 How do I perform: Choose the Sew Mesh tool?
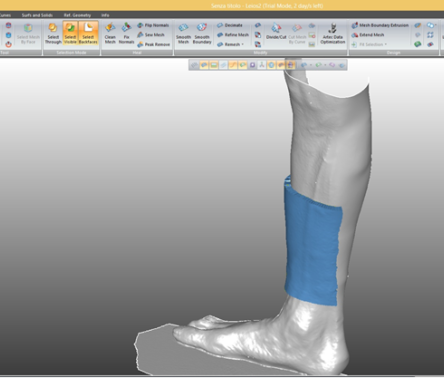151,35
